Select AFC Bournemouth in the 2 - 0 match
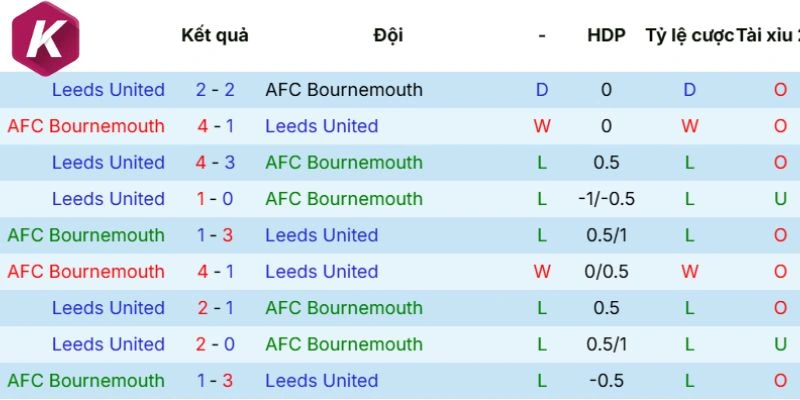The image size is (800, 400). coord(344,345)
